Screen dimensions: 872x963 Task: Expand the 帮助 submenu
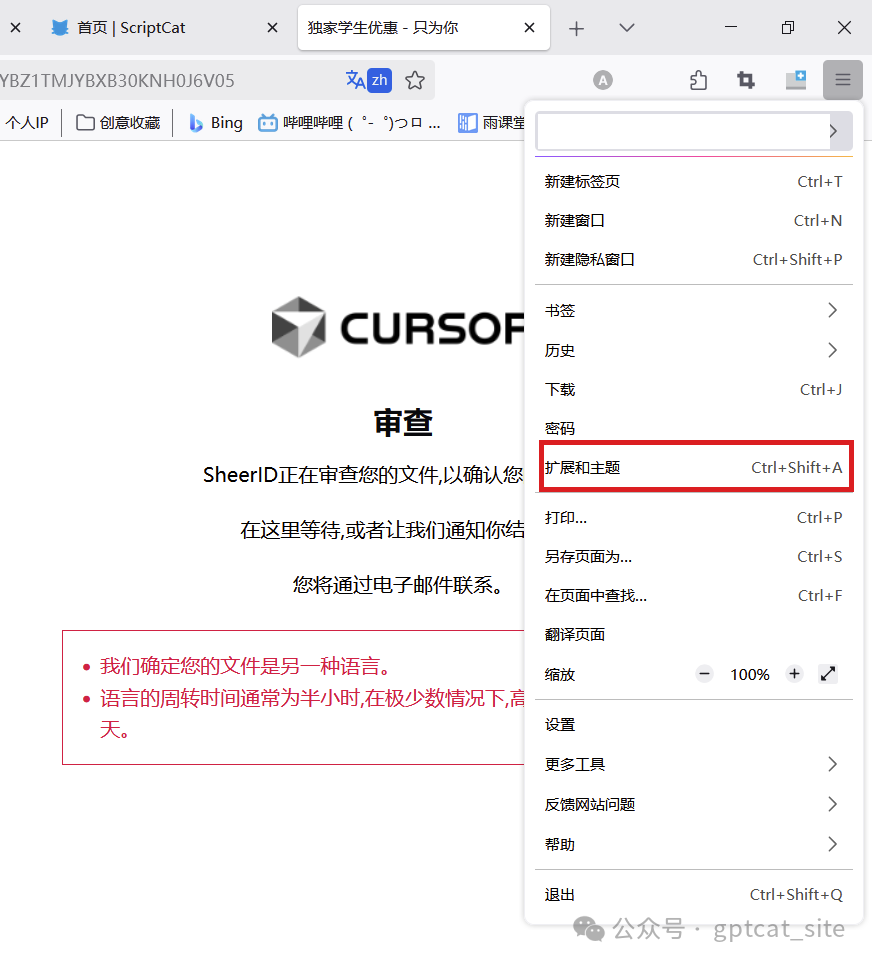[694, 844]
